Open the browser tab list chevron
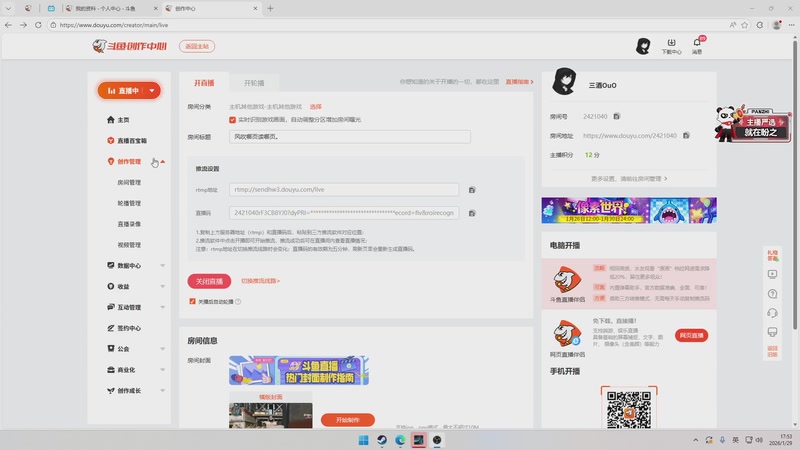 8,8
